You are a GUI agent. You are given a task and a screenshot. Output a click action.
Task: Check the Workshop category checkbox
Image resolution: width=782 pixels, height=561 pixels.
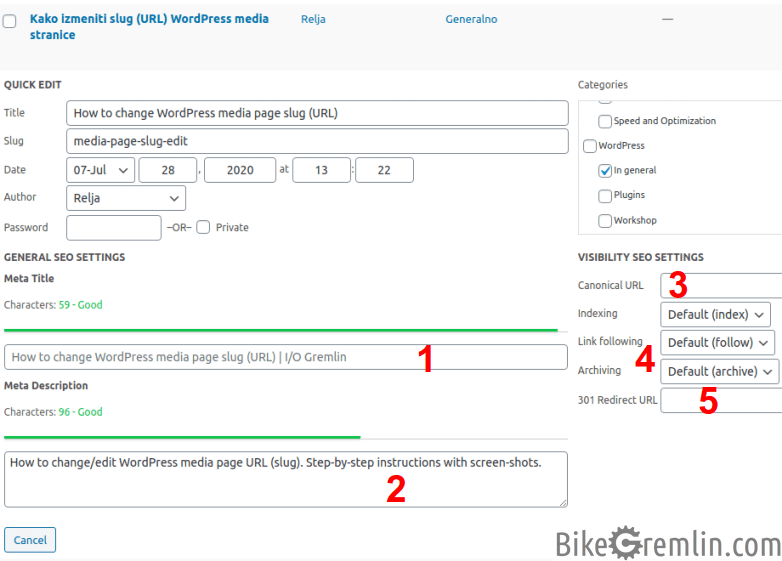click(605, 220)
